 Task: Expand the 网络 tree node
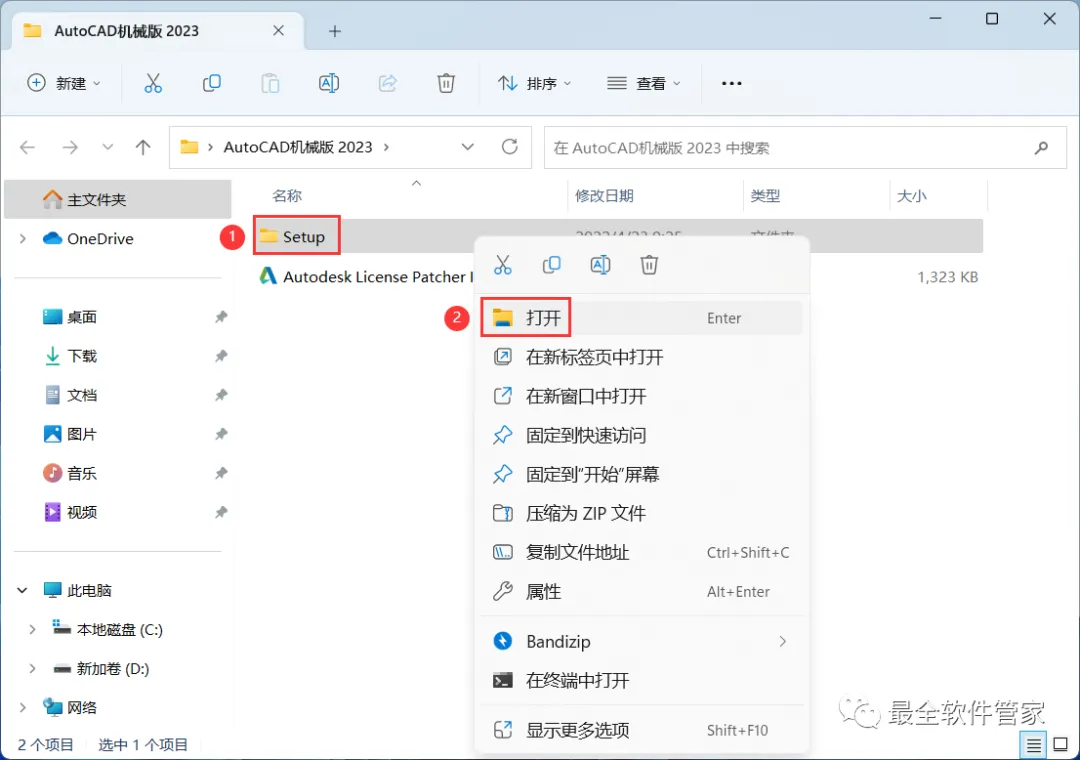23,708
